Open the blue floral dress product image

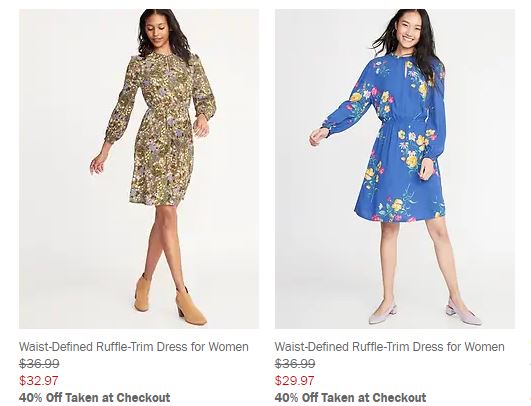pos(395,169)
